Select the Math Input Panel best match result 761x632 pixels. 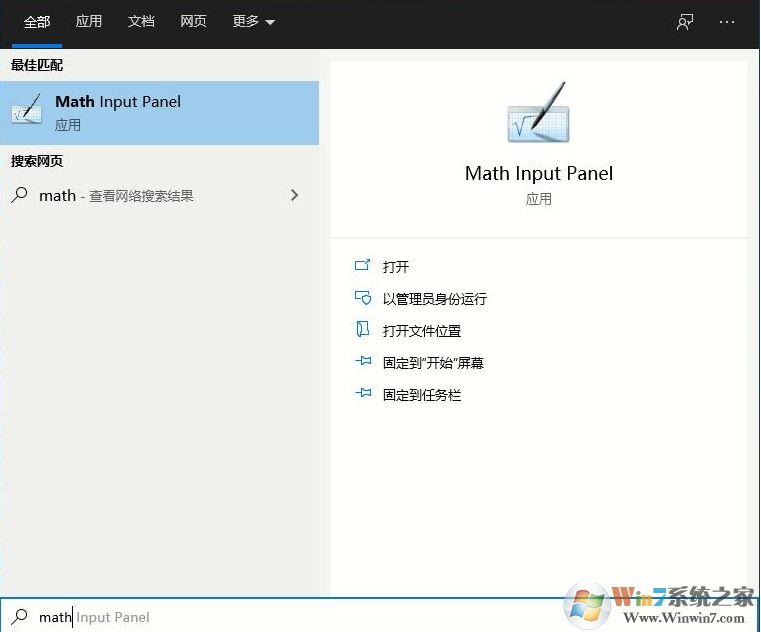click(x=159, y=113)
